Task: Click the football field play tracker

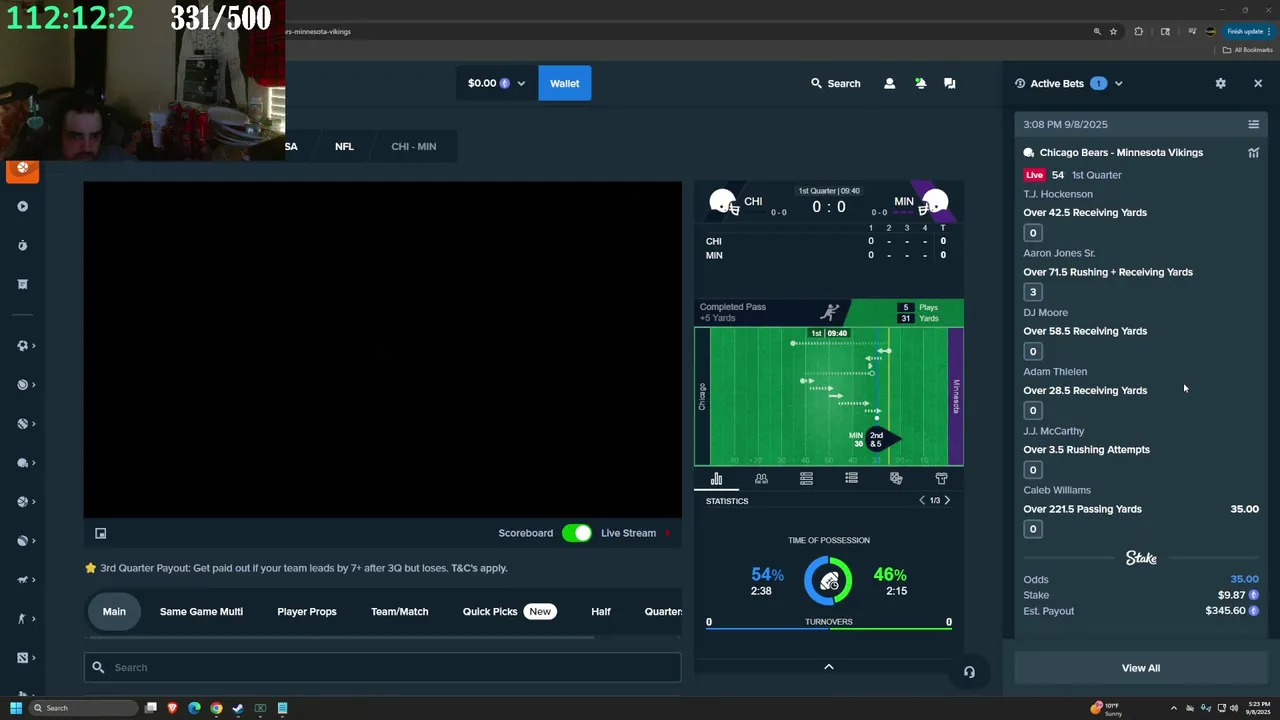Action: (829, 397)
